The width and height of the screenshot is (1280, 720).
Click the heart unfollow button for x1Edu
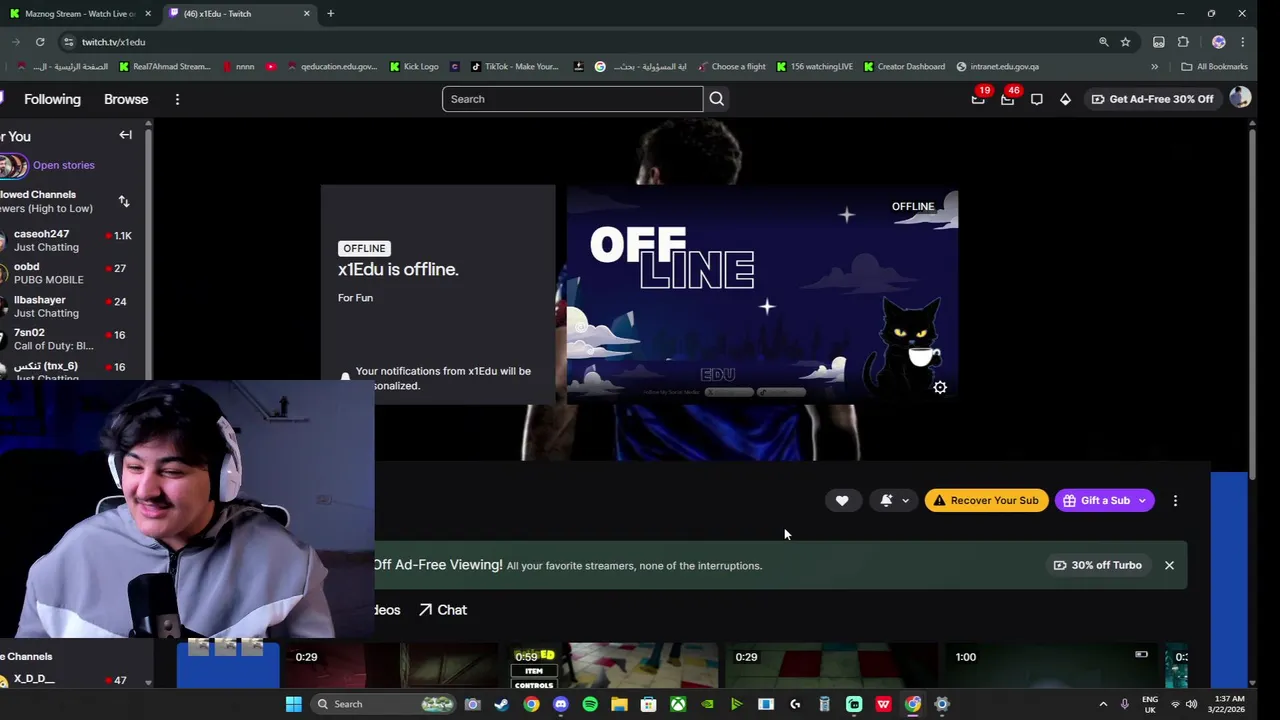coord(842,500)
